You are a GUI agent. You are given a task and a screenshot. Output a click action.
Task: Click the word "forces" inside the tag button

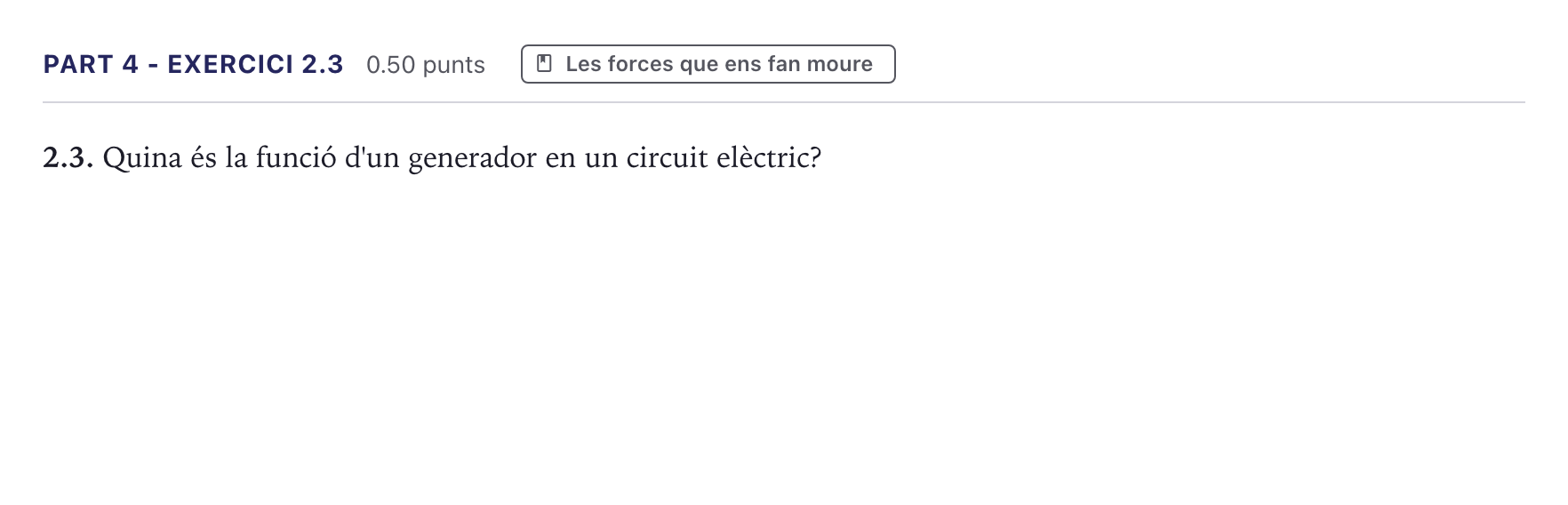(x=640, y=64)
